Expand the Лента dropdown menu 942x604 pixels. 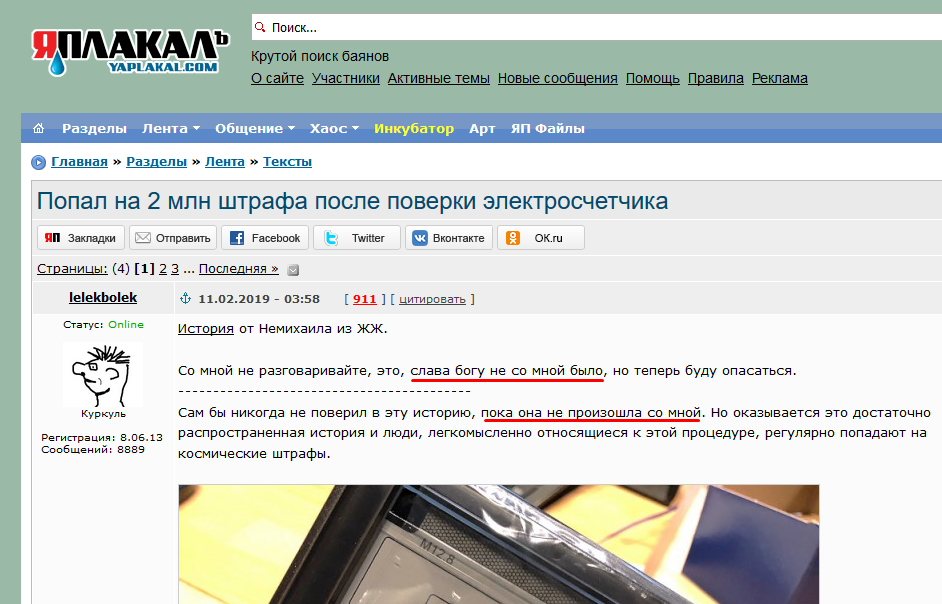[171, 129]
